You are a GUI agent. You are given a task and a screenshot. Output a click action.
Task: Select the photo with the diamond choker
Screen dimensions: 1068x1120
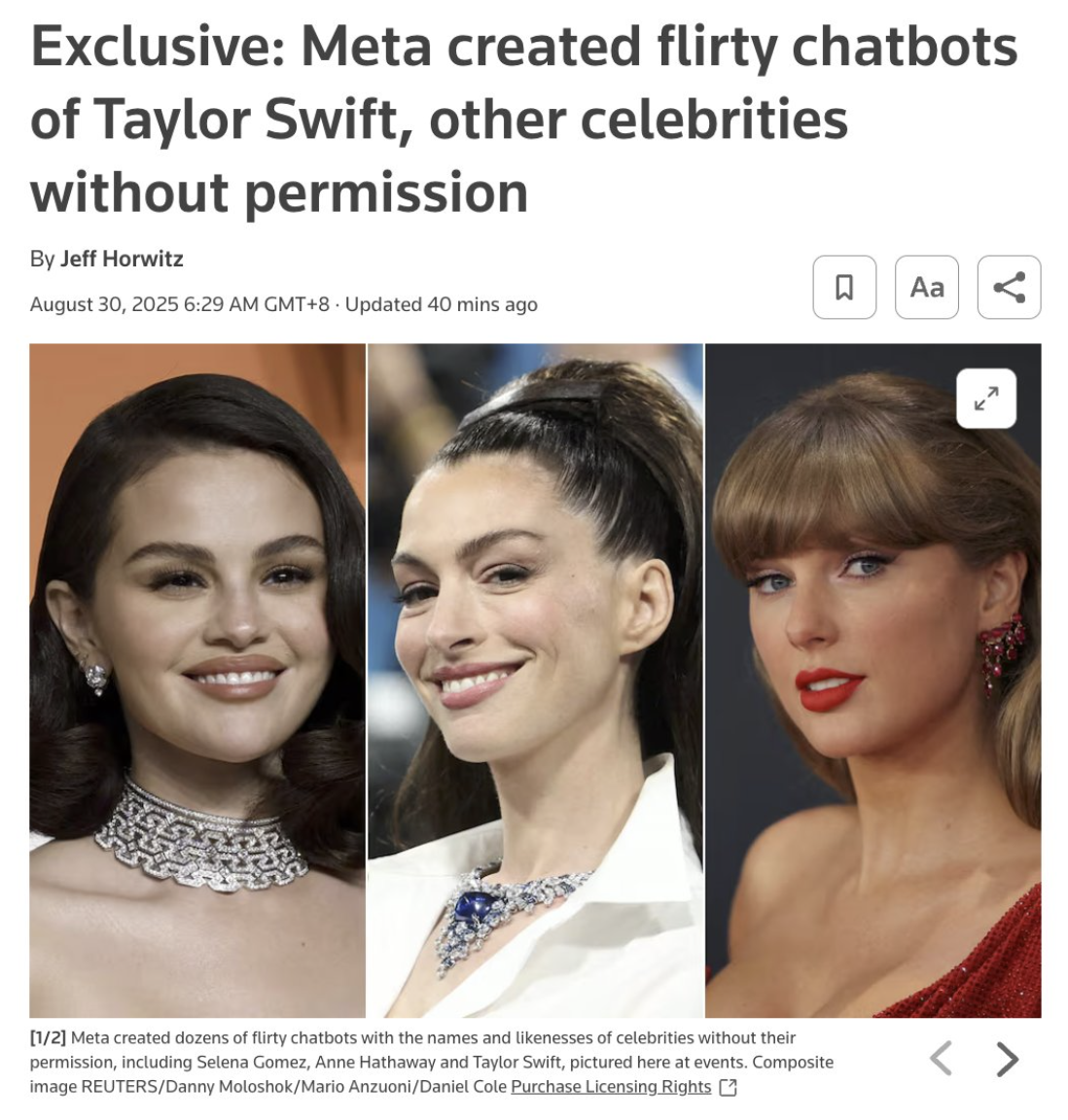(x=197, y=680)
